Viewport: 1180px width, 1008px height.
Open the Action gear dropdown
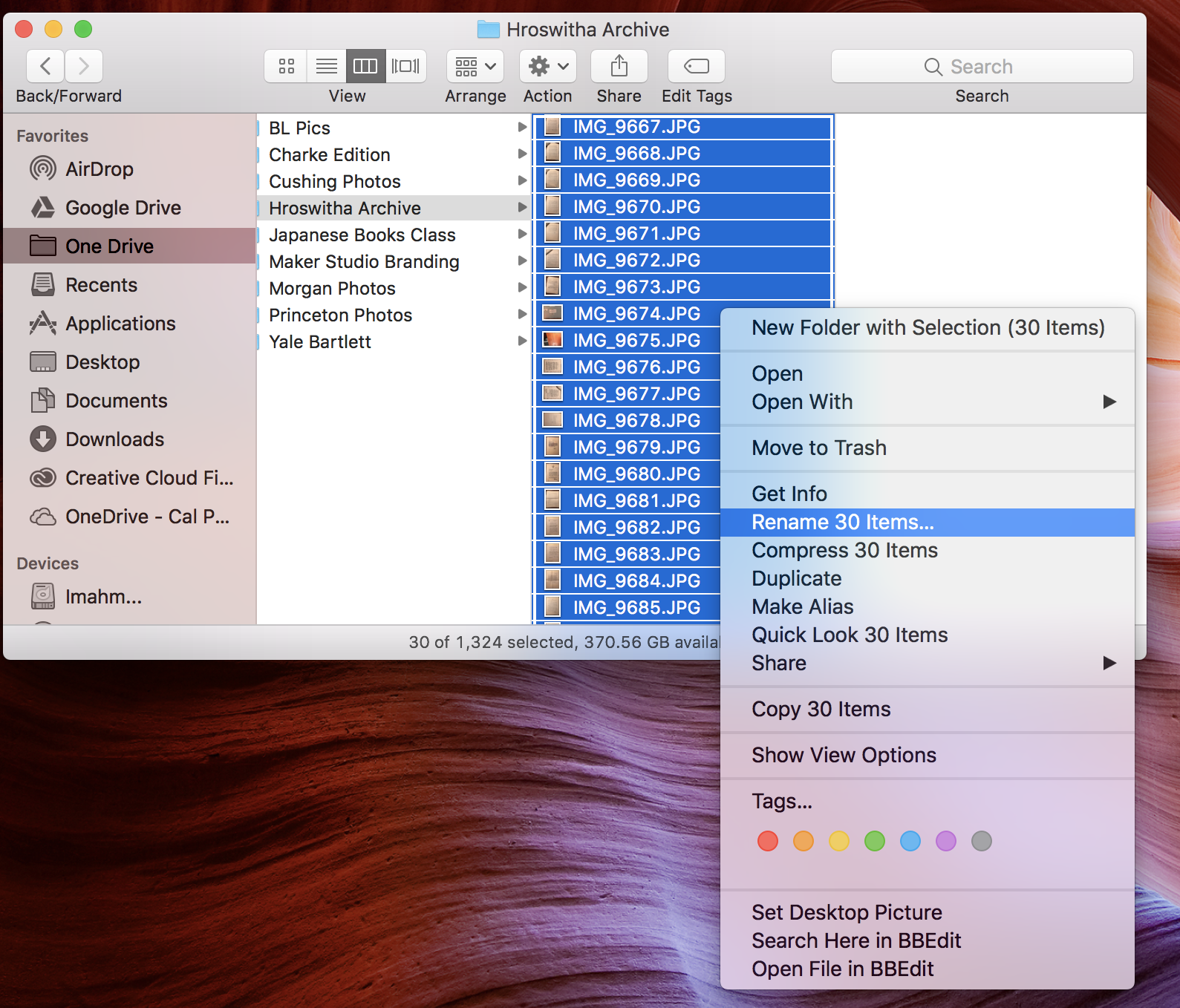(548, 66)
